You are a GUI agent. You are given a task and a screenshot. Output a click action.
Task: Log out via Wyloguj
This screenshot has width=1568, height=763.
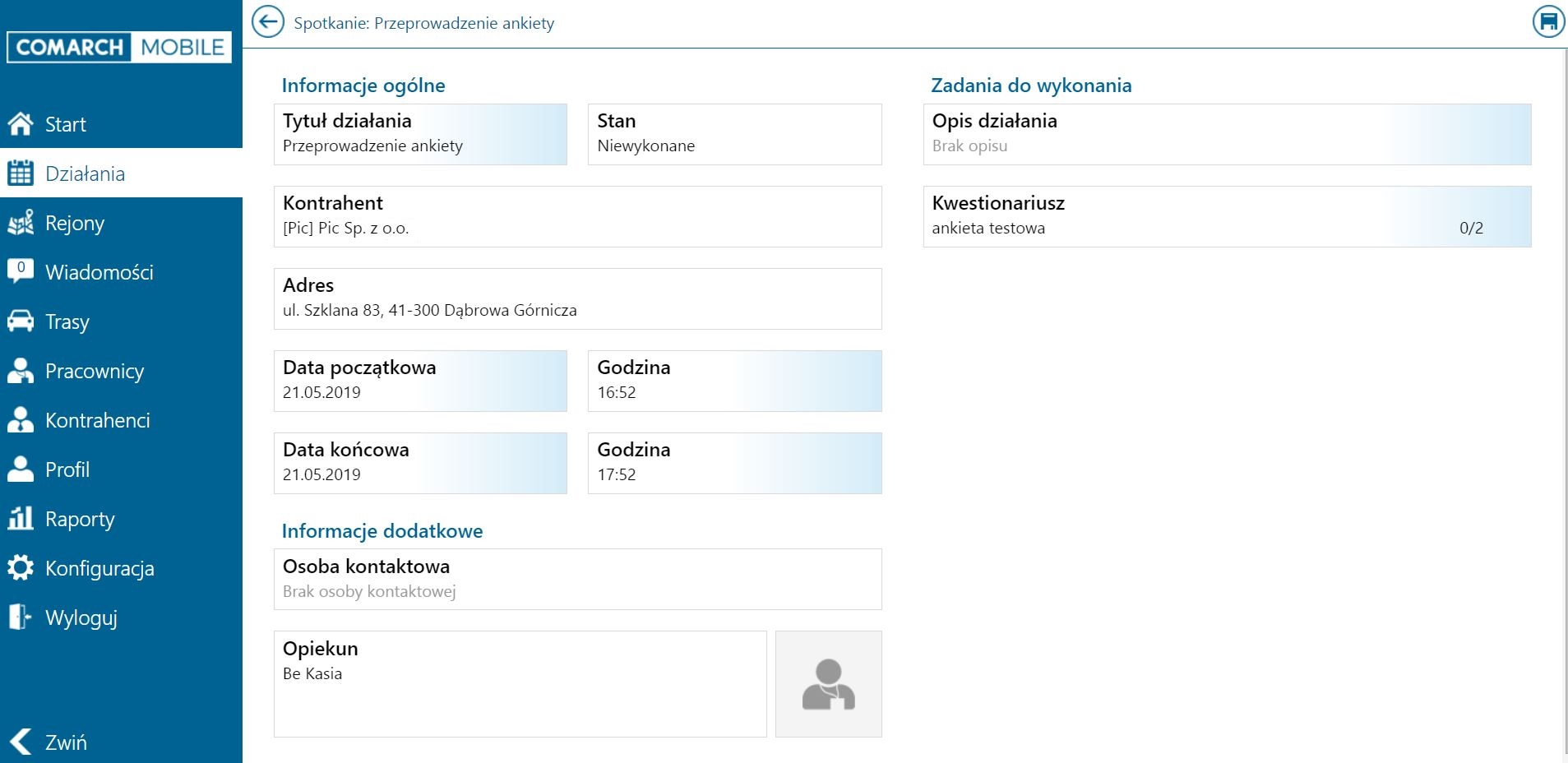tap(121, 617)
